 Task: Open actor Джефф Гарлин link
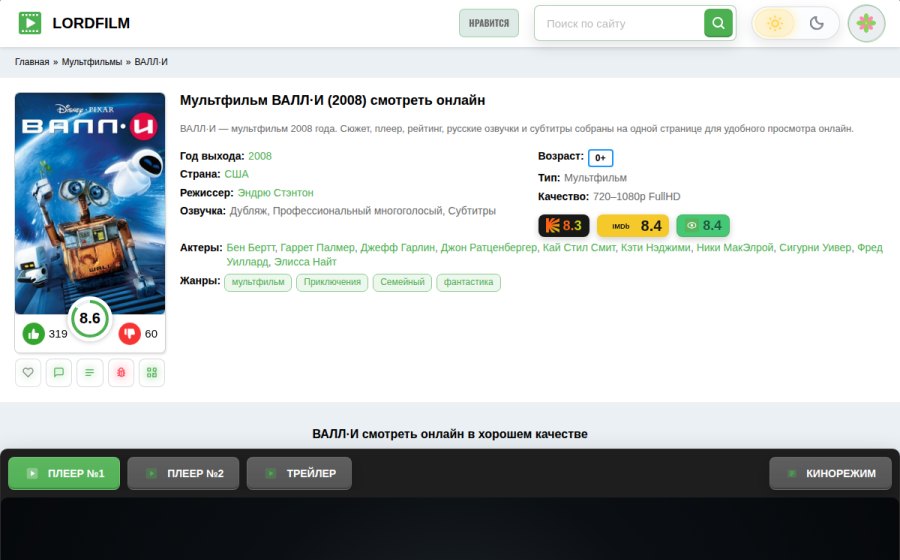(398, 247)
